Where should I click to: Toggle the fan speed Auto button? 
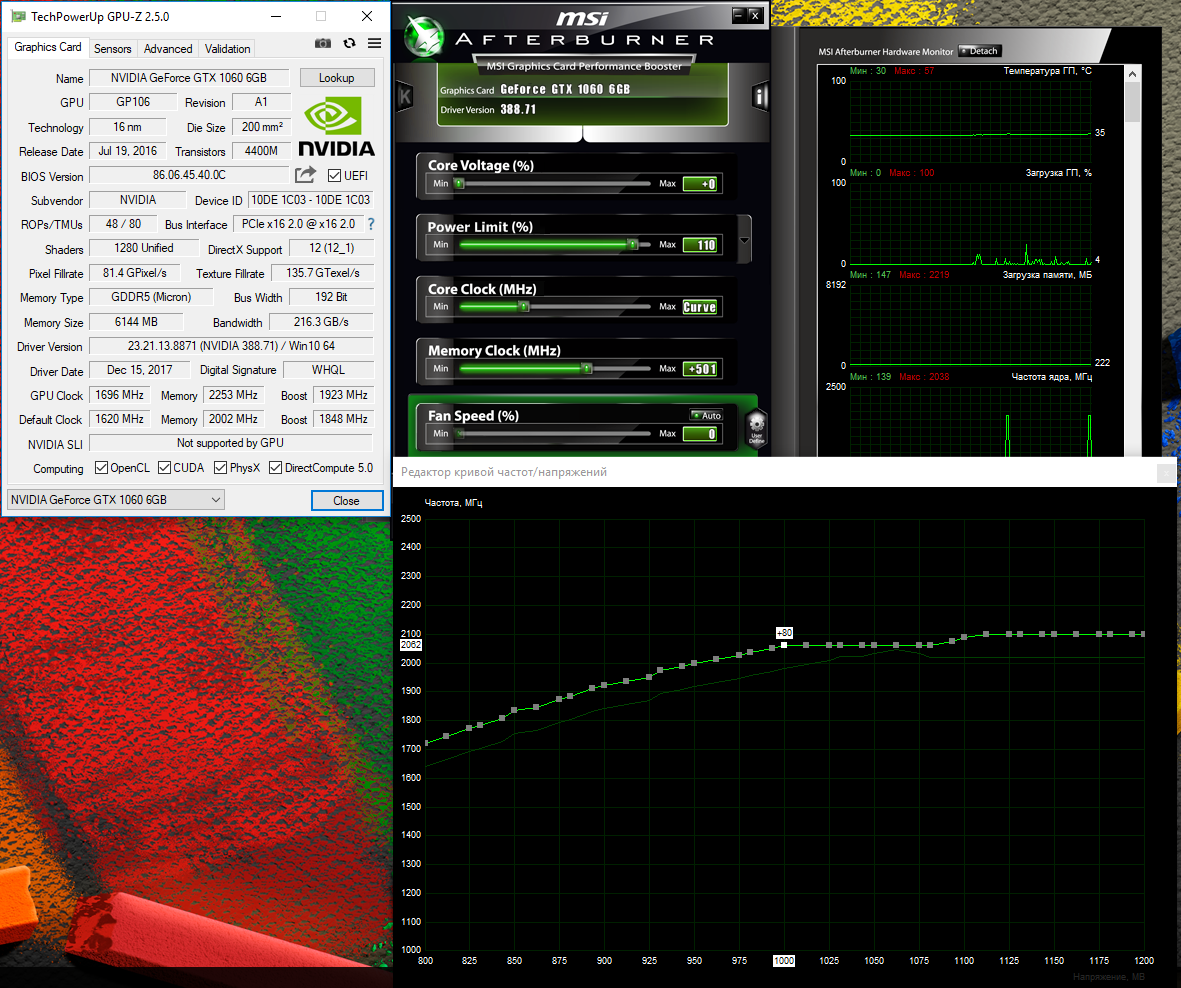point(706,416)
